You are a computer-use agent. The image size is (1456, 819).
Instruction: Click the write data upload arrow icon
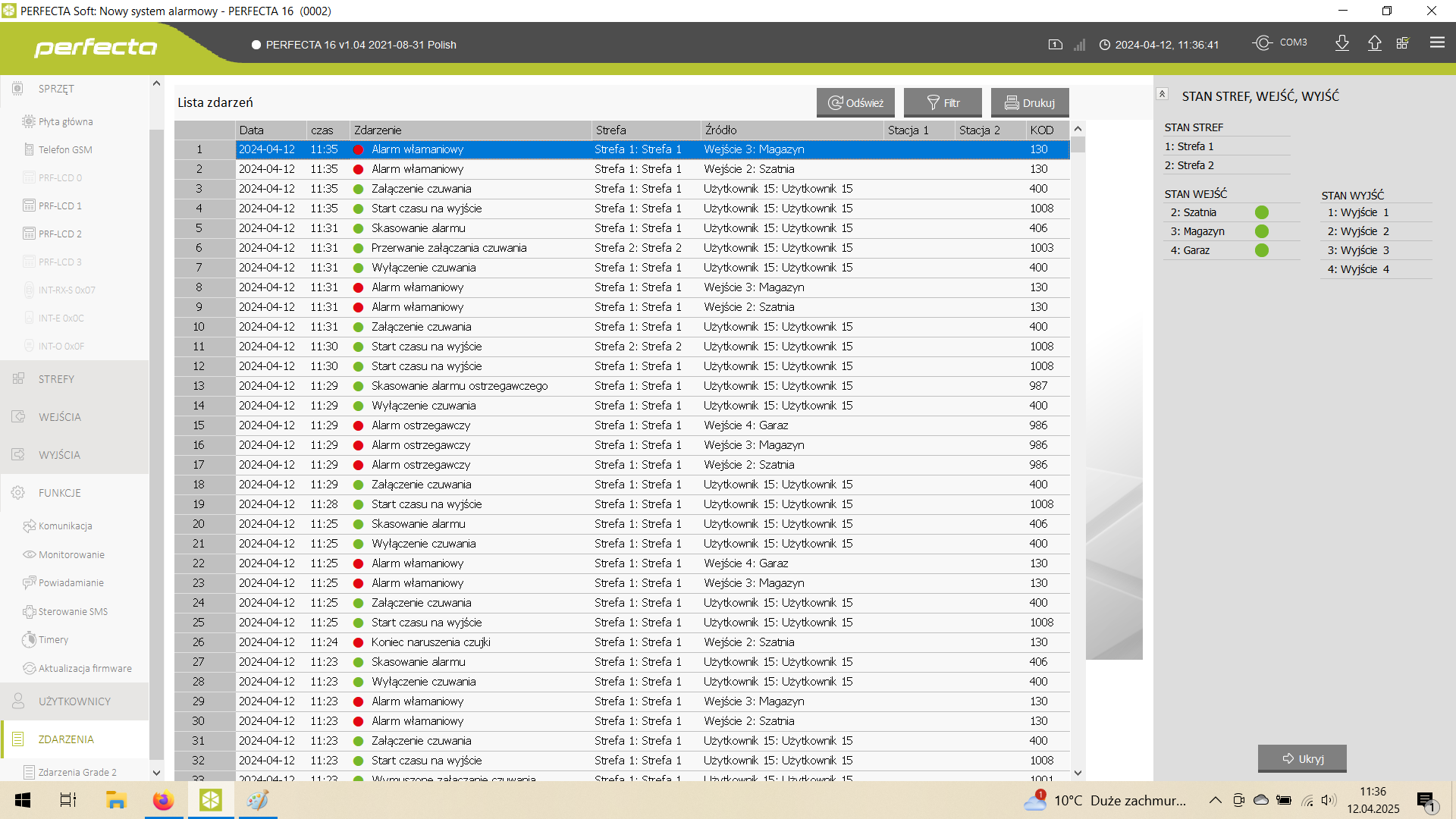coord(1374,43)
